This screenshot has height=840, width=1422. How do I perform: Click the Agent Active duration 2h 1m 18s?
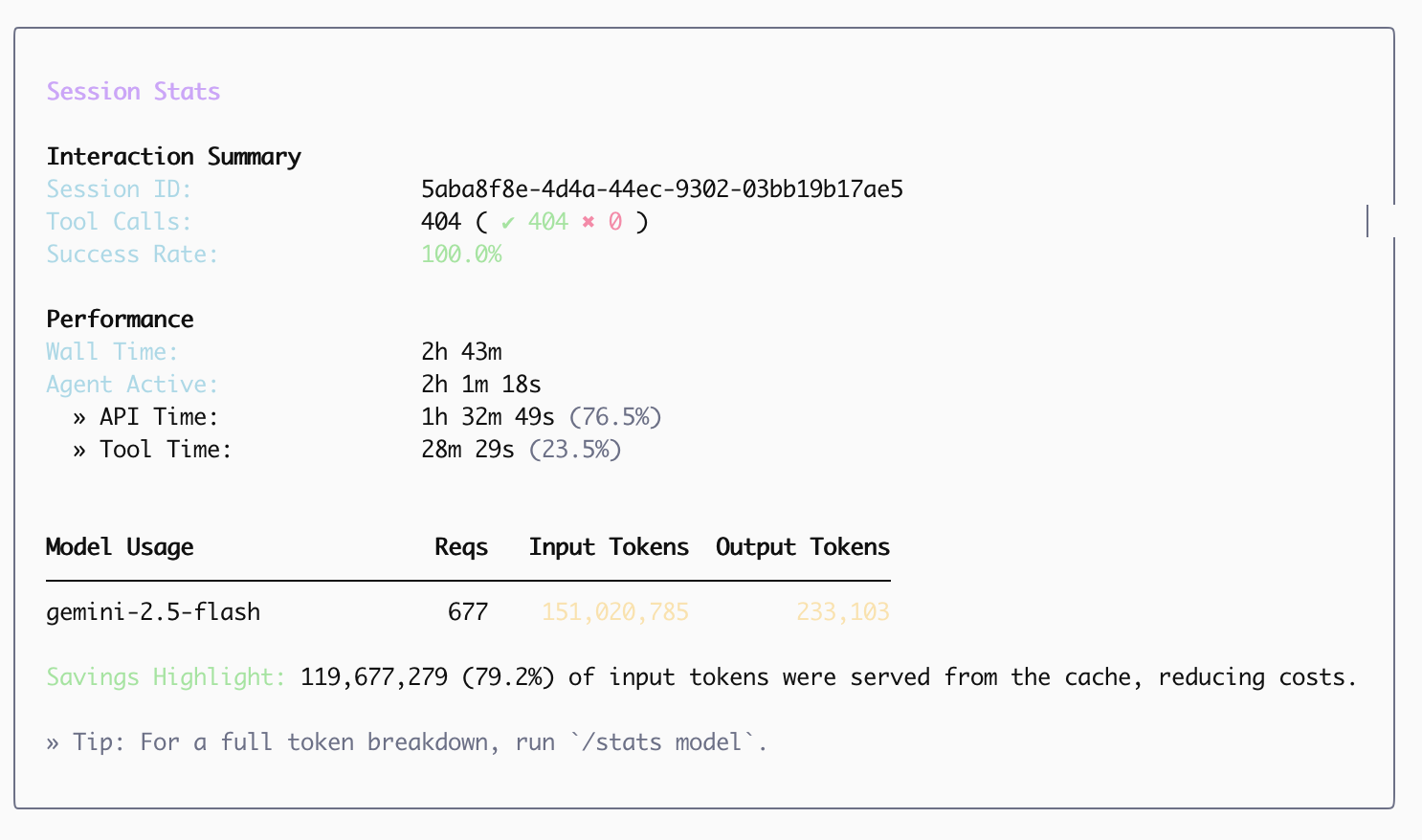click(x=480, y=385)
